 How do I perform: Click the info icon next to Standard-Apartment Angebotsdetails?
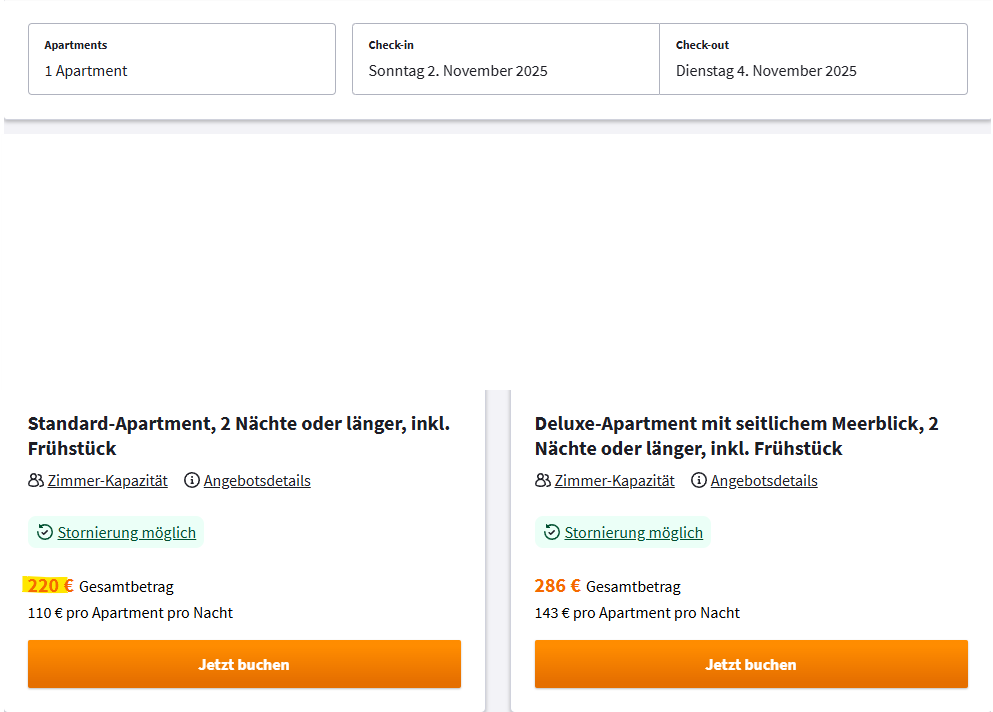pos(192,480)
